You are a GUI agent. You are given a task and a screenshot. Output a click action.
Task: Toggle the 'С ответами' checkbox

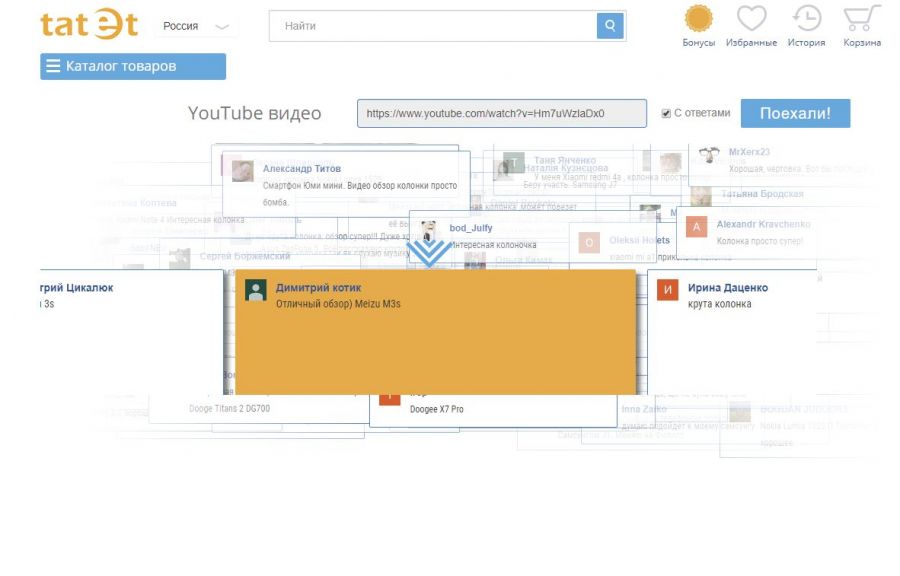coord(667,114)
